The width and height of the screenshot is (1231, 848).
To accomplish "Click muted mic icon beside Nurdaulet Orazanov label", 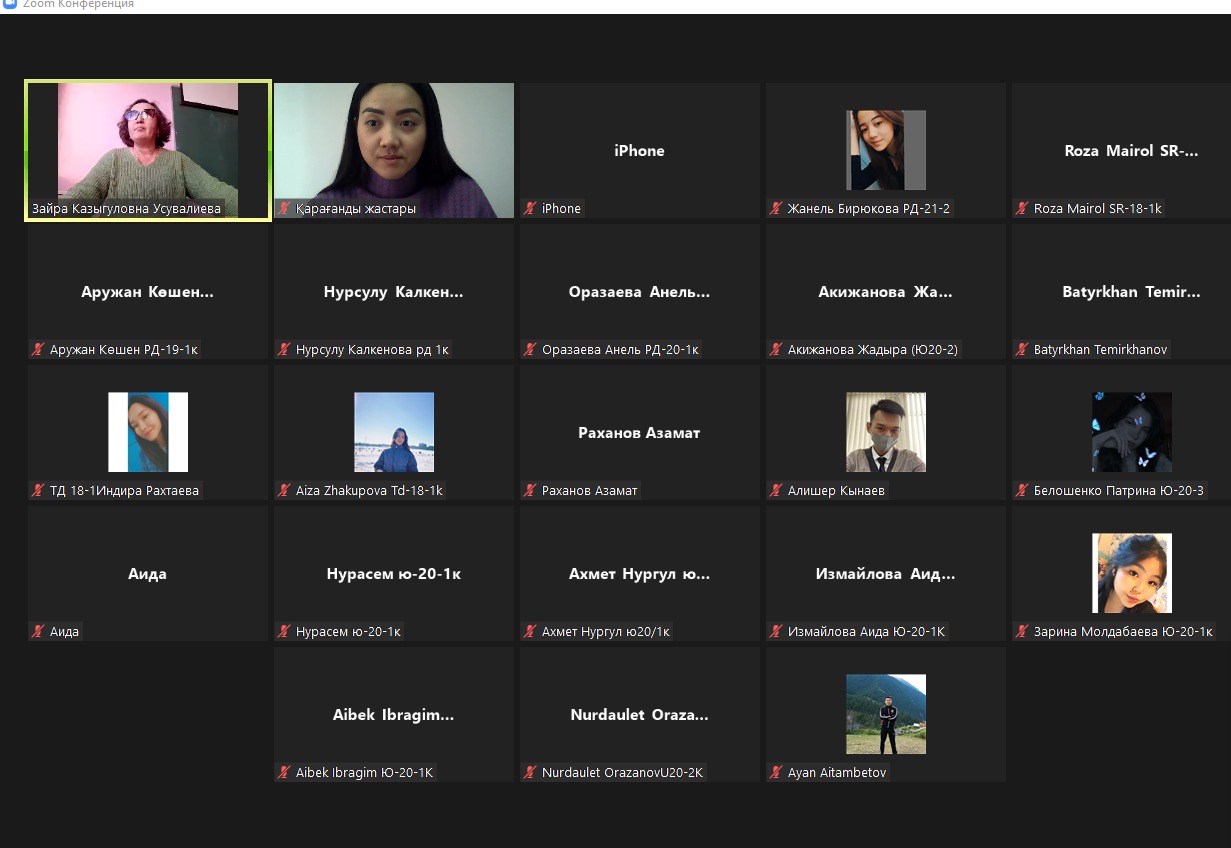I will click(x=531, y=773).
